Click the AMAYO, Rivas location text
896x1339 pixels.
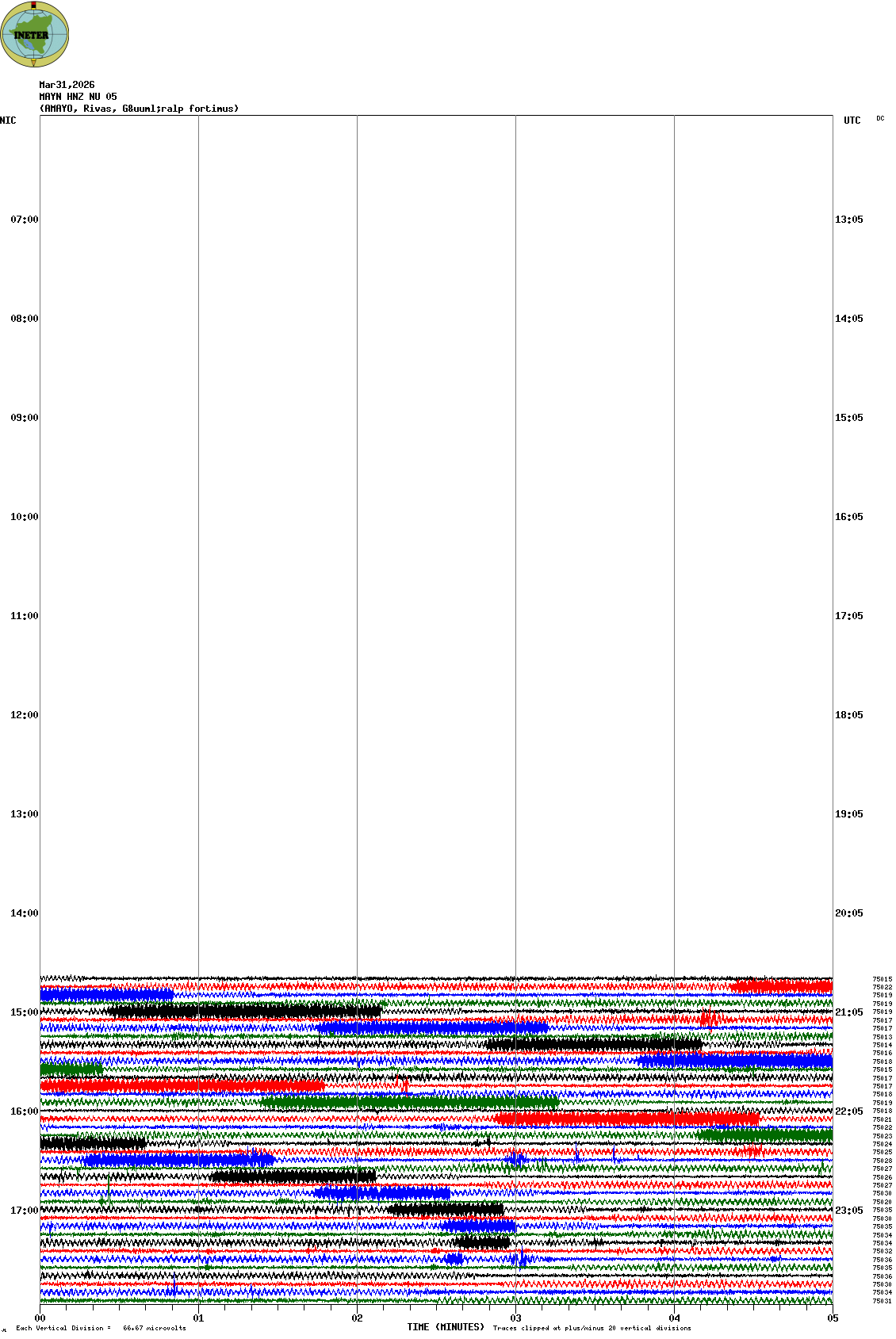pyautogui.click(x=139, y=109)
